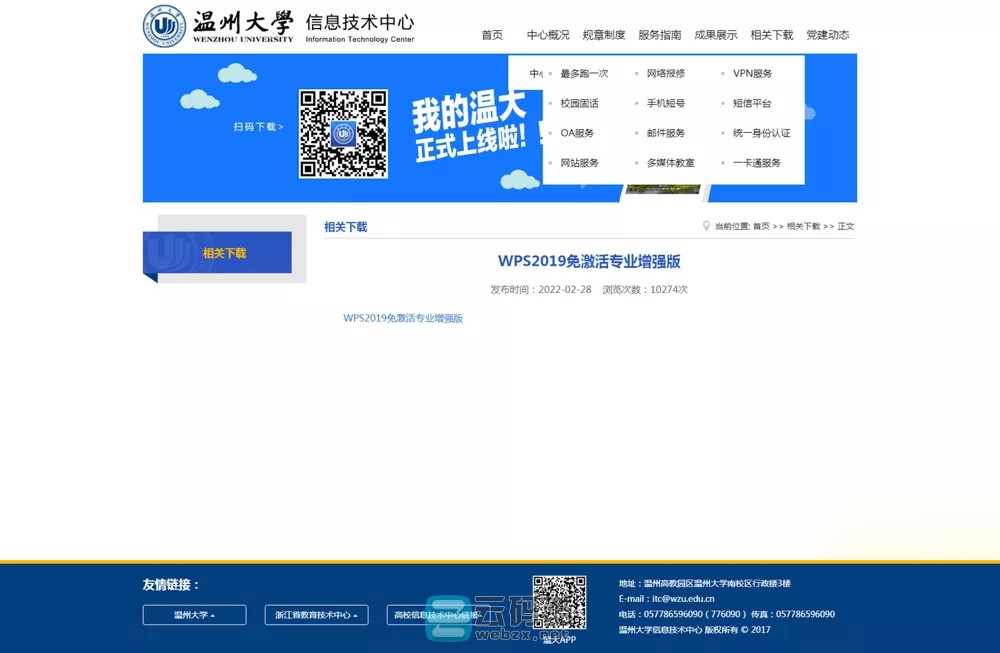
Task: Go to 党建动态 in the navigation bar
Action: coord(827,35)
